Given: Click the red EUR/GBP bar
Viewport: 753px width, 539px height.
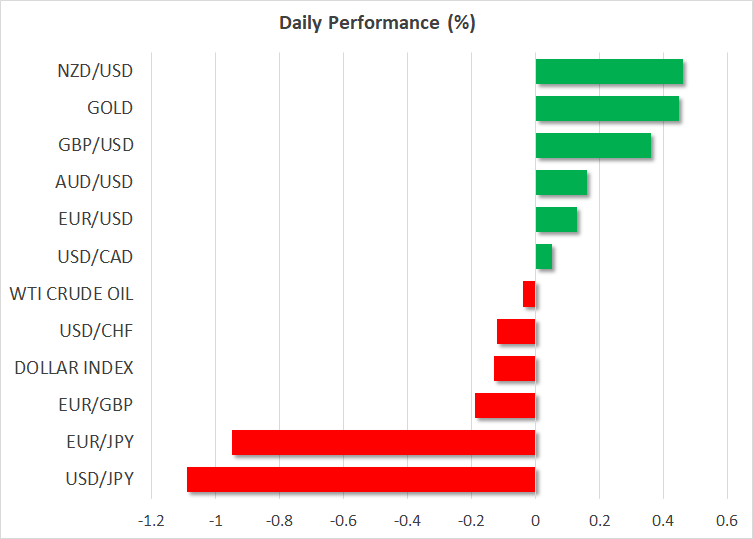Looking at the screenshot, I should coord(505,405).
